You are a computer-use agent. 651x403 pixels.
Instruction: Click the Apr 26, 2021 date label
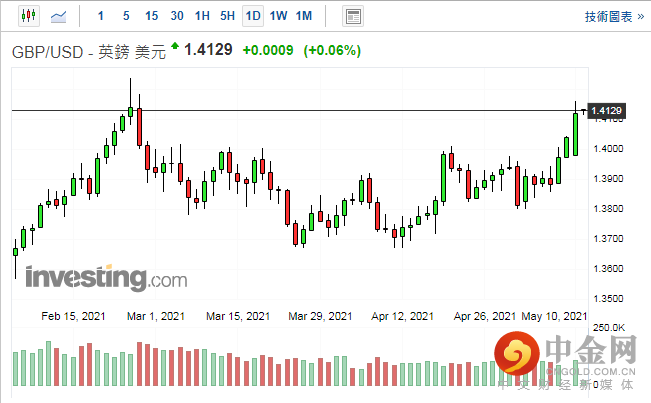485,316
